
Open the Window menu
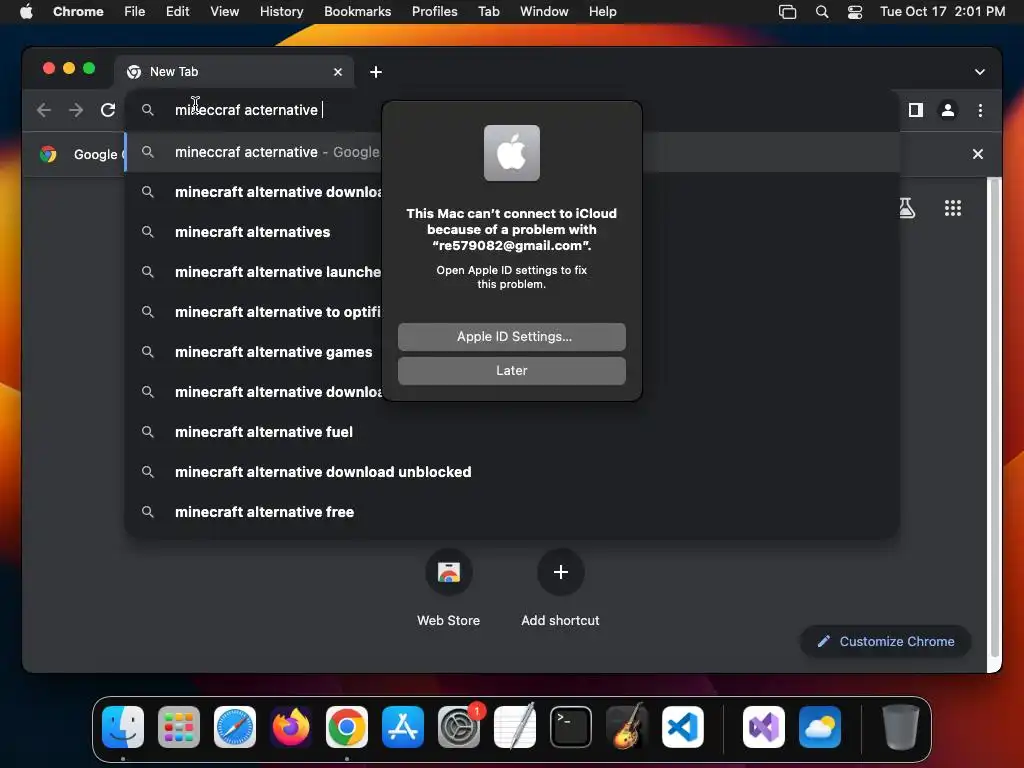tap(544, 12)
